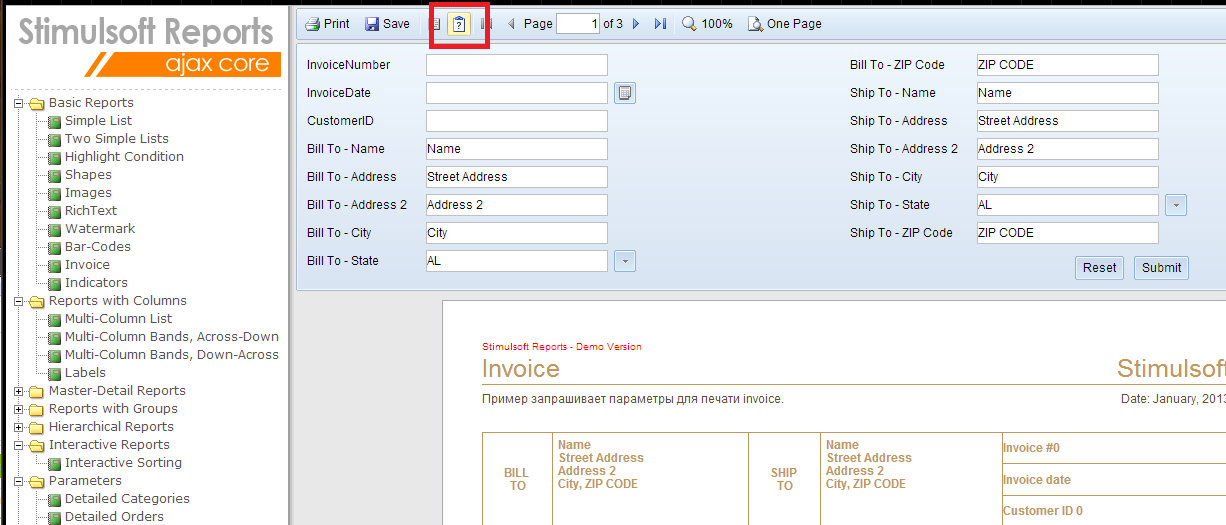The height and width of the screenshot is (525, 1226).
Task: Click the Bill To - Address 2 field
Action: point(517,205)
